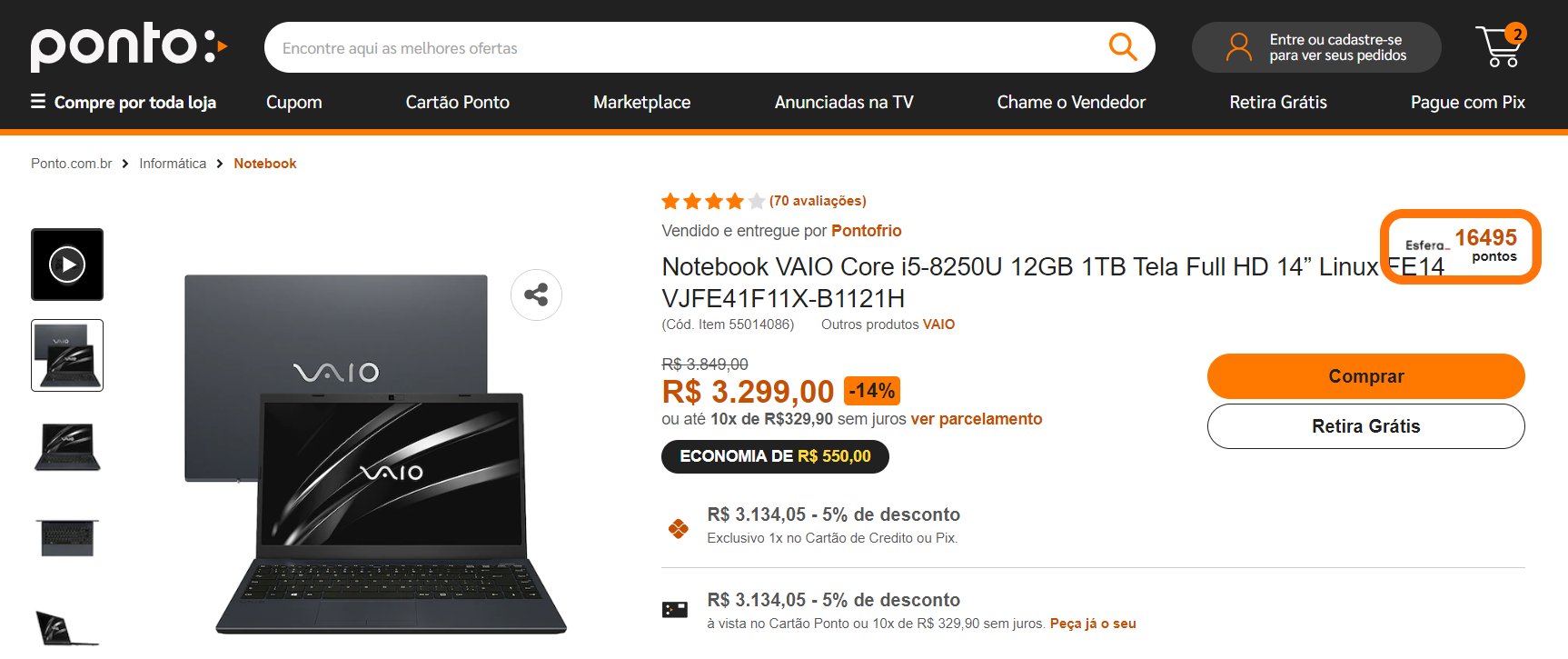
Task: Click the Retira Grátis outlined button
Action: (1365, 426)
